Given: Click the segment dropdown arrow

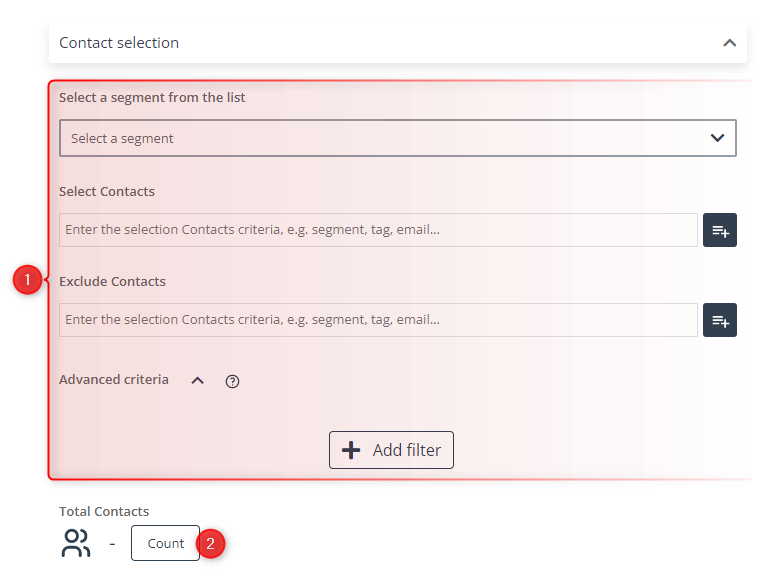Looking at the screenshot, I should pyautogui.click(x=717, y=138).
